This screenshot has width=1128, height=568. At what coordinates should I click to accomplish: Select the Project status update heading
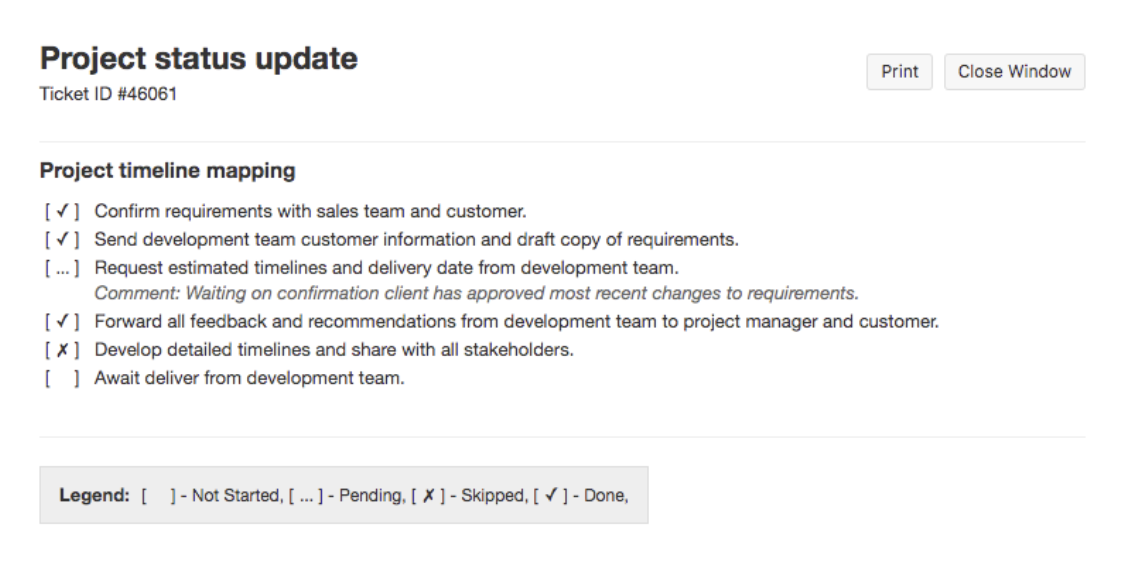click(199, 58)
